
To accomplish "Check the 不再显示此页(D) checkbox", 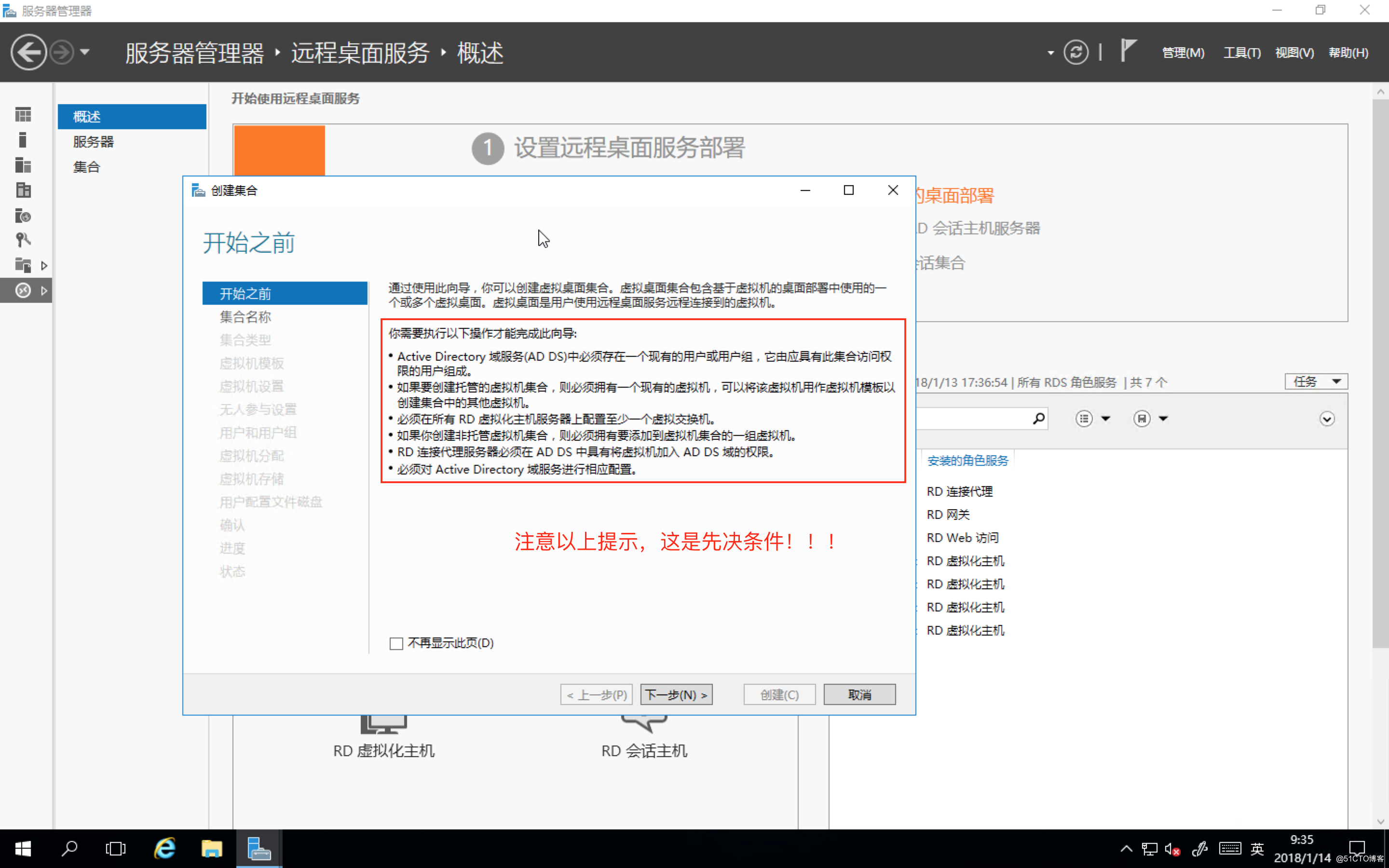I will (x=396, y=644).
